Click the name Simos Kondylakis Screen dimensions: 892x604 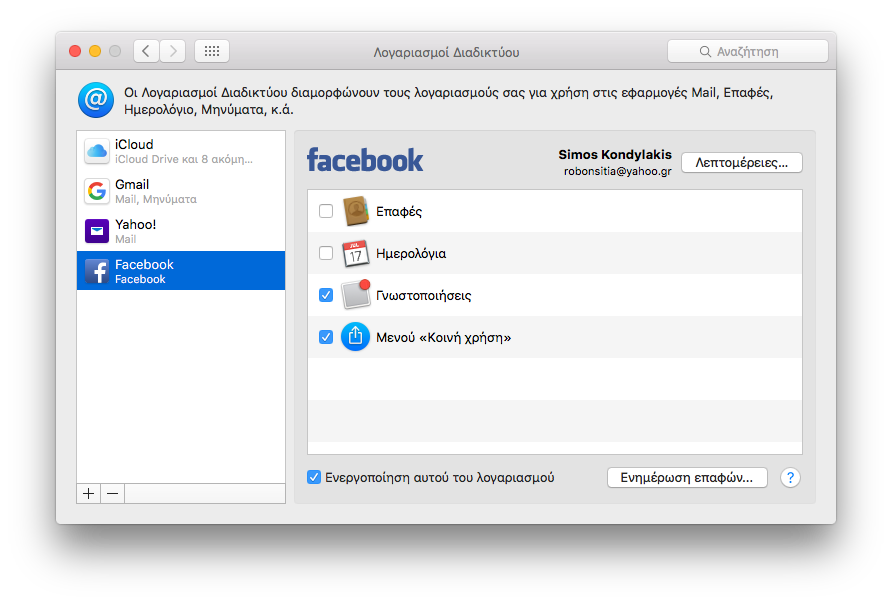click(615, 155)
